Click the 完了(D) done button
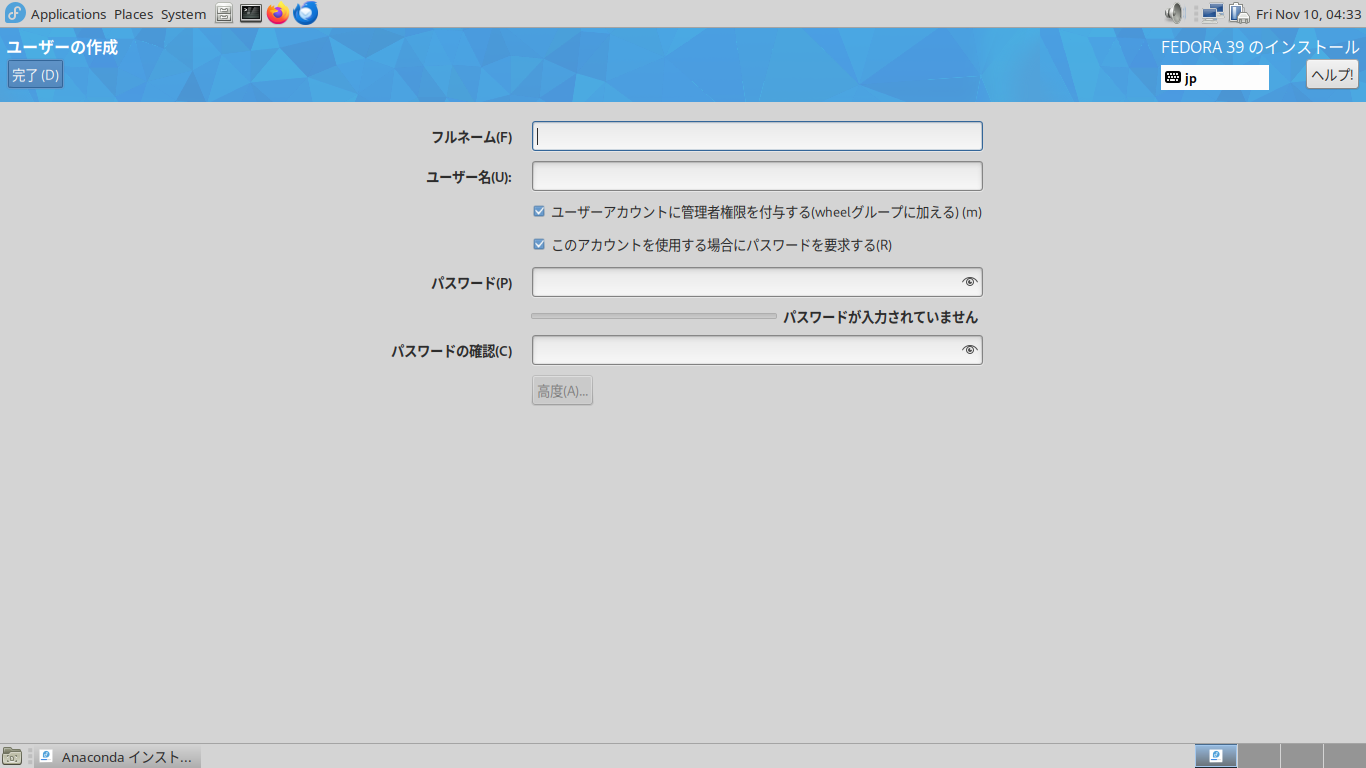 pyautogui.click(x=35, y=75)
